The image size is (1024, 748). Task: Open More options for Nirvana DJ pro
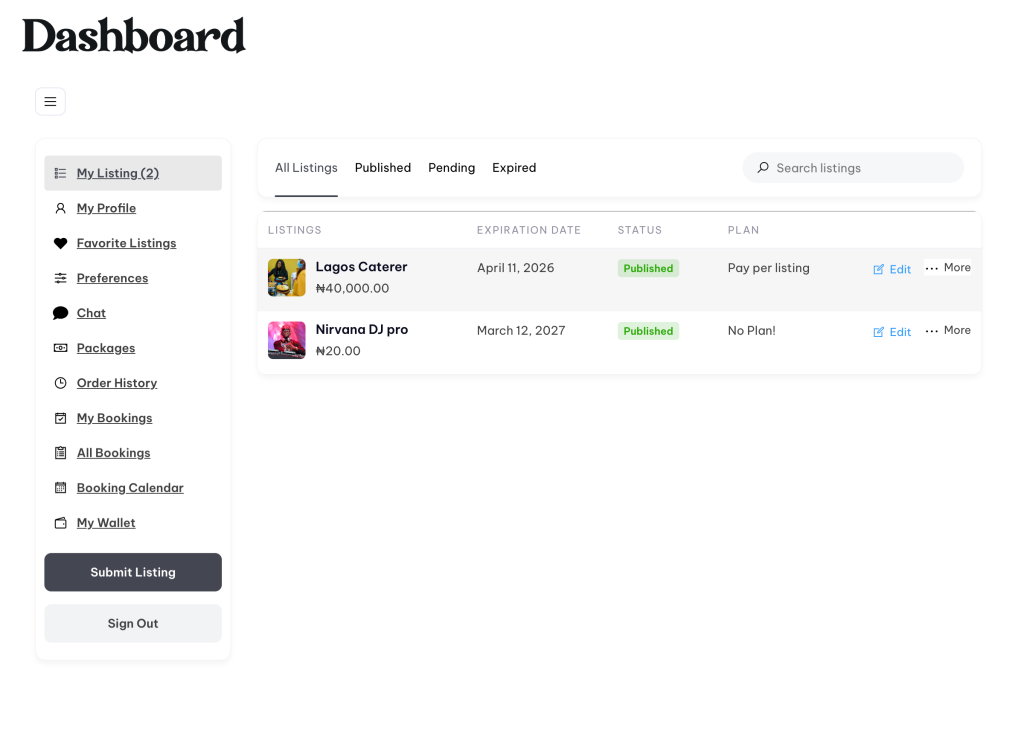click(x=947, y=331)
